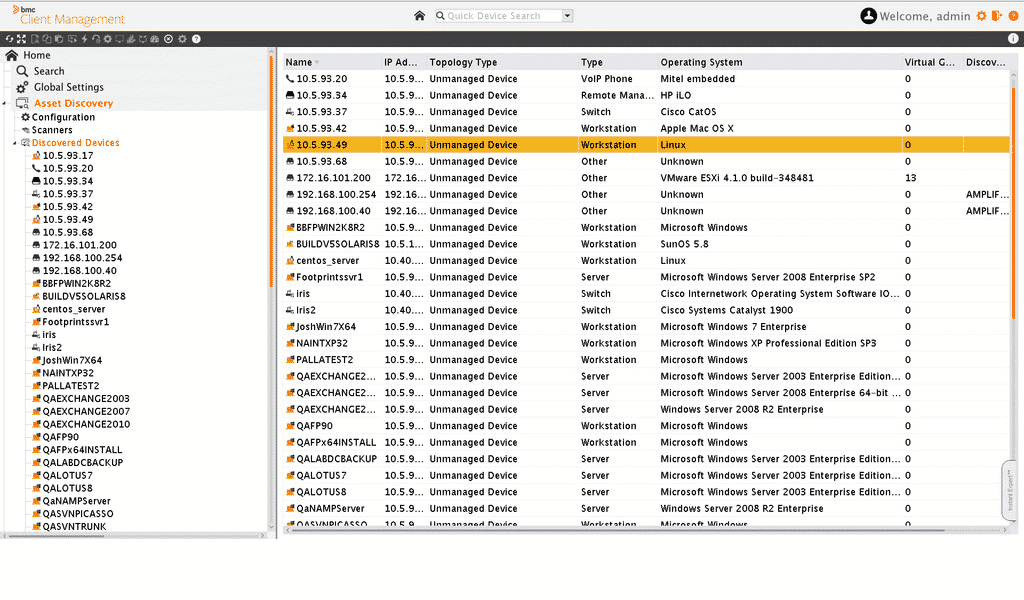Click the Mitel embedded operating system cell
The height and width of the screenshot is (600, 1024).
[x=697, y=79]
